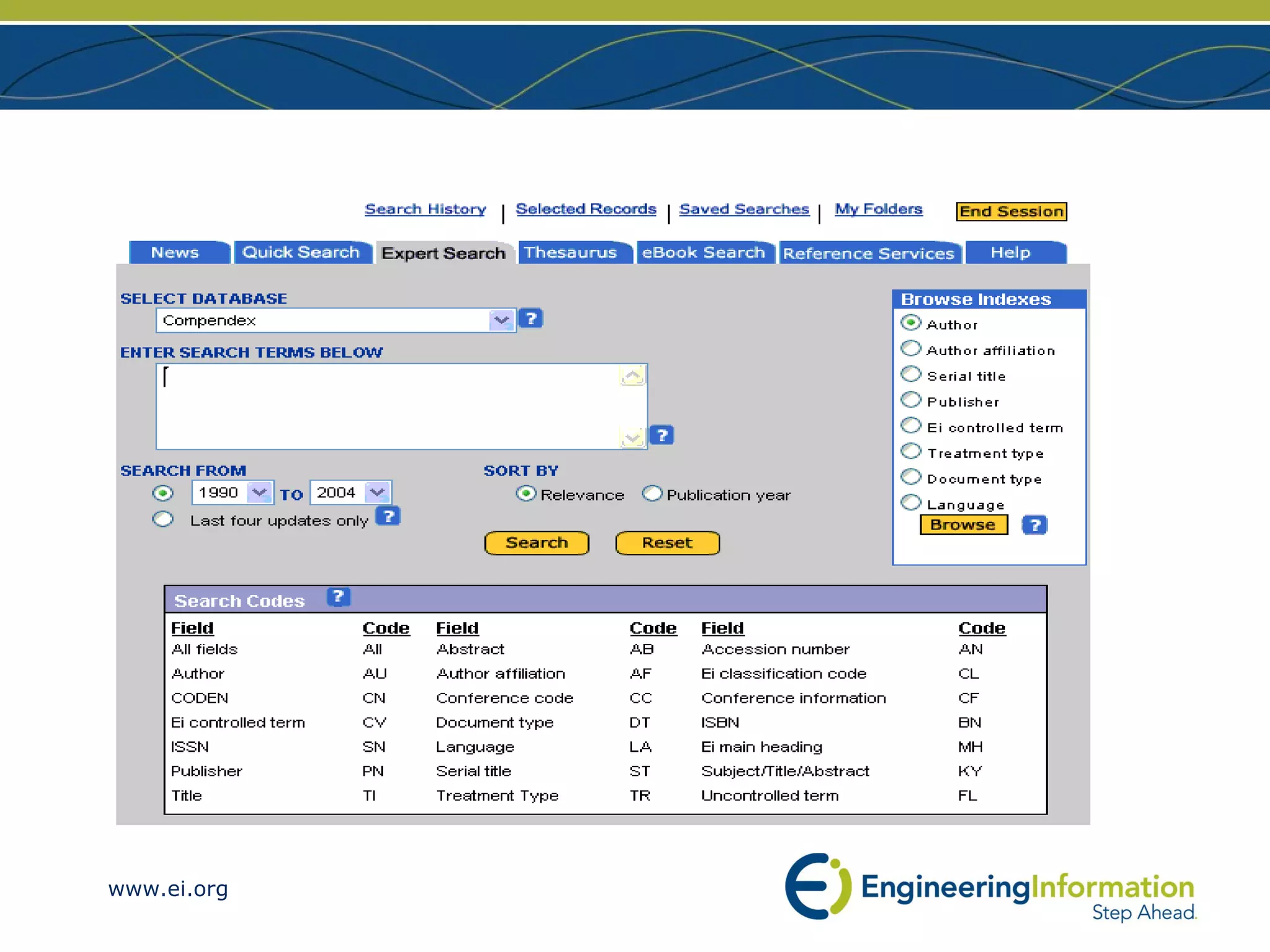Click help icon for last four updates
The image size is (1270, 952).
tap(388, 516)
